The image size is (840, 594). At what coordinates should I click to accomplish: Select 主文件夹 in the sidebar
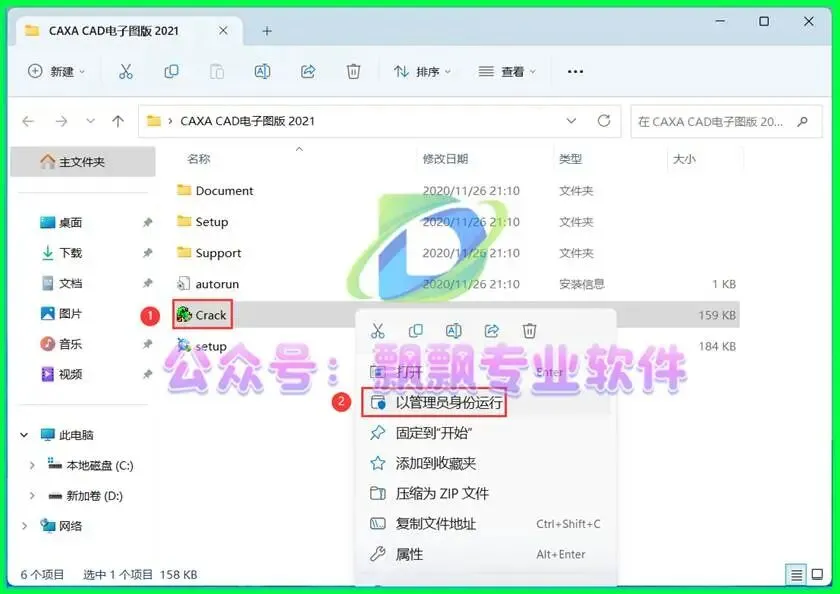coord(83,162)
